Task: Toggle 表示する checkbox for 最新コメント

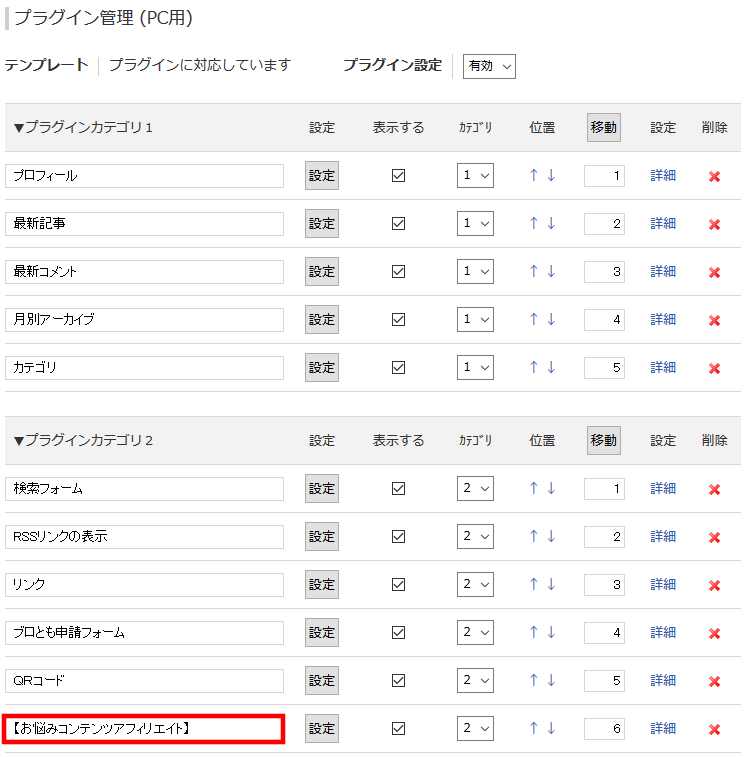Action: [398, 271]
